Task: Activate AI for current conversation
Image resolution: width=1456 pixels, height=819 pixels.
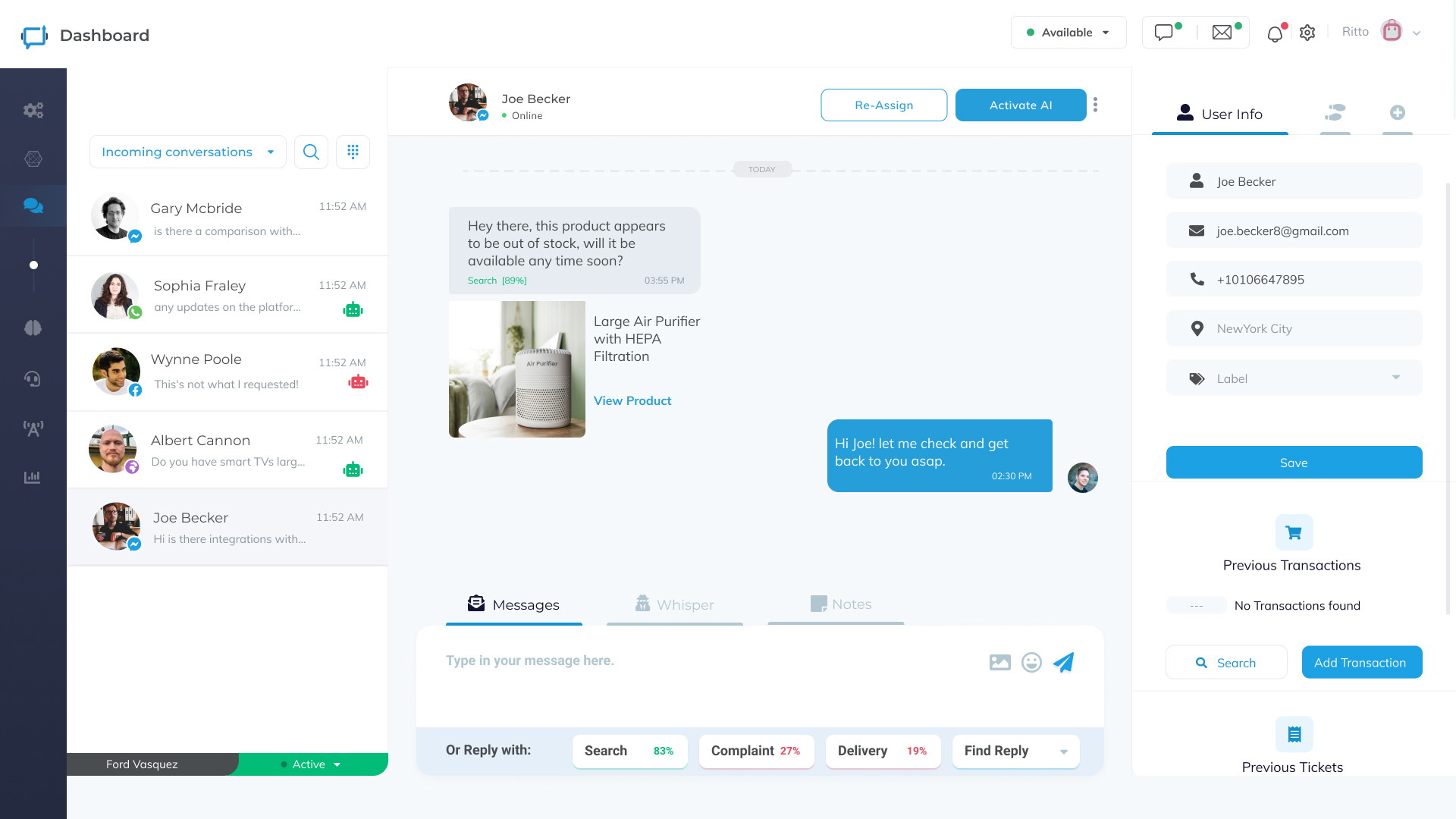Action: click(1021, 104)
